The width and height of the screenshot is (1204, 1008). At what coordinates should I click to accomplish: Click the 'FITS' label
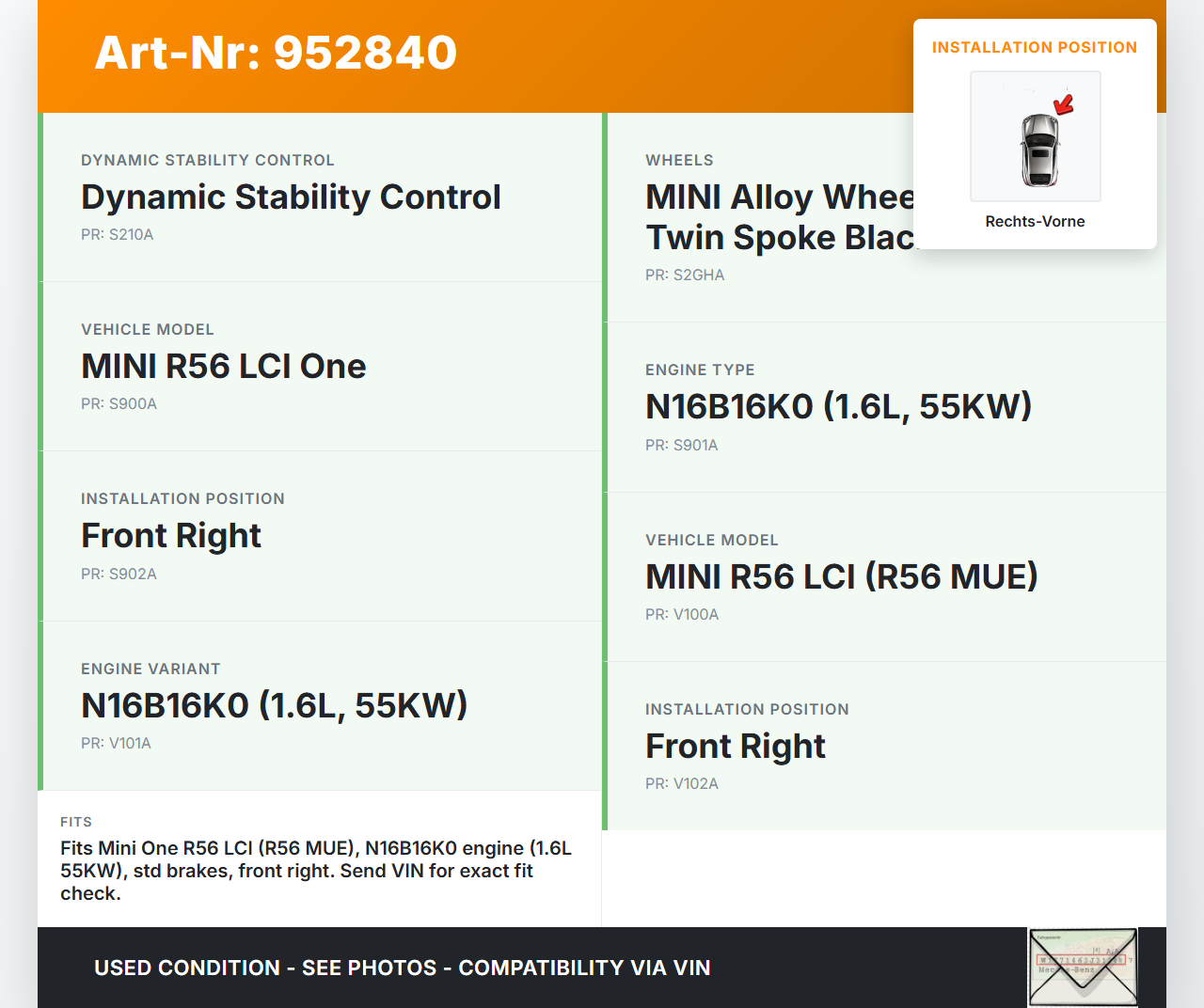(x=76, y=822)
